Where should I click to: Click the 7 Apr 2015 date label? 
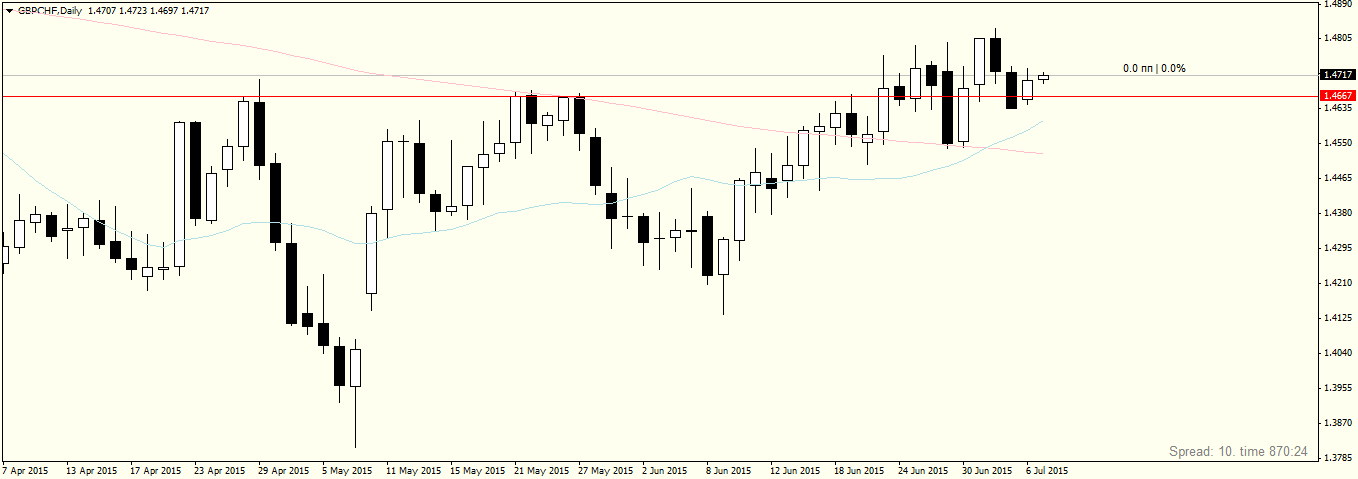(26, 470)
